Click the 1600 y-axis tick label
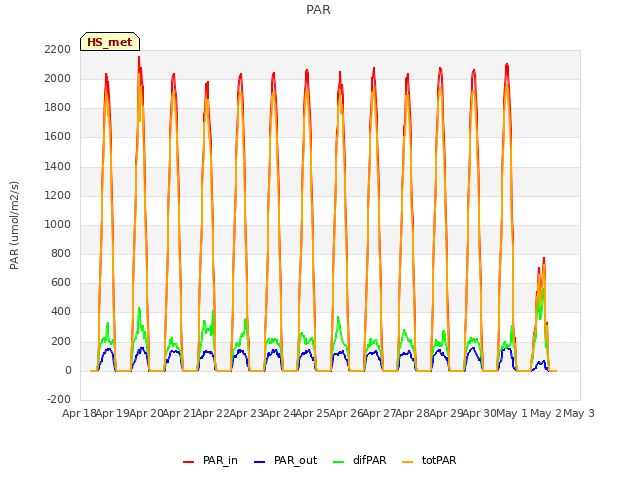Screen dimensions: 640x480 point(58,137)
